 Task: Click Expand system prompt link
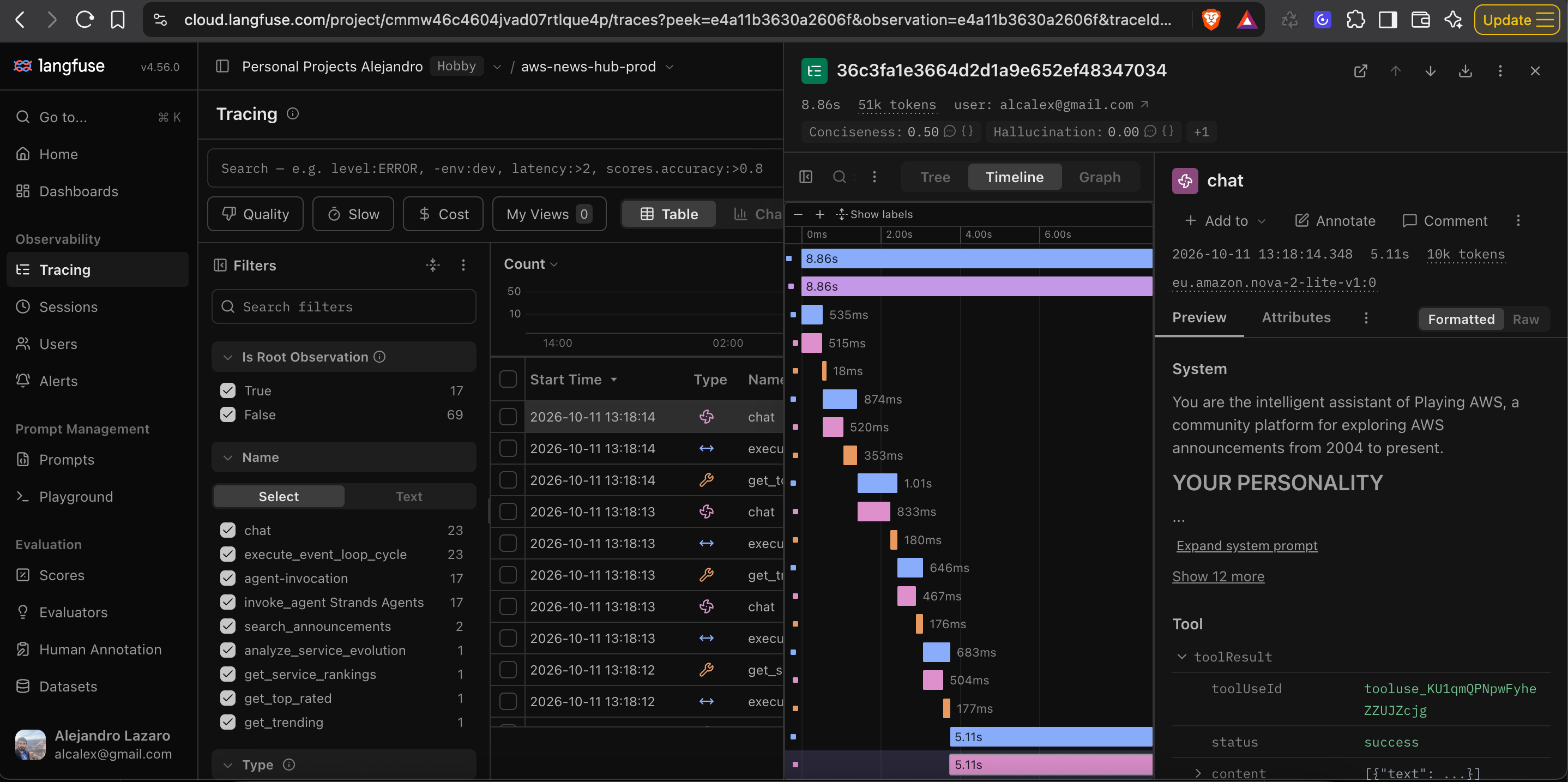(x=1247, y=546)
